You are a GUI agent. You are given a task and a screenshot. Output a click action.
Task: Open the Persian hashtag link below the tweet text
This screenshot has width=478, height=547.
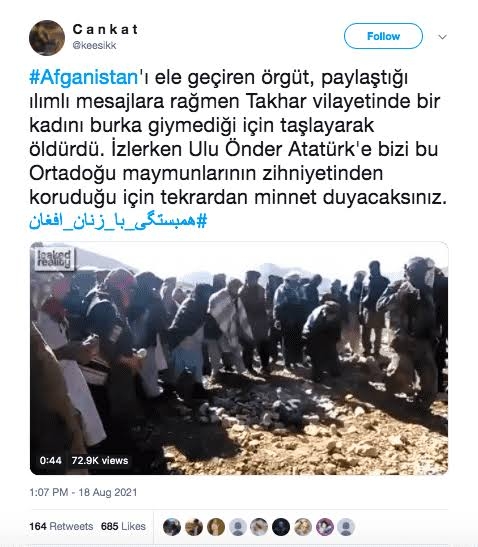pos(118,221)
